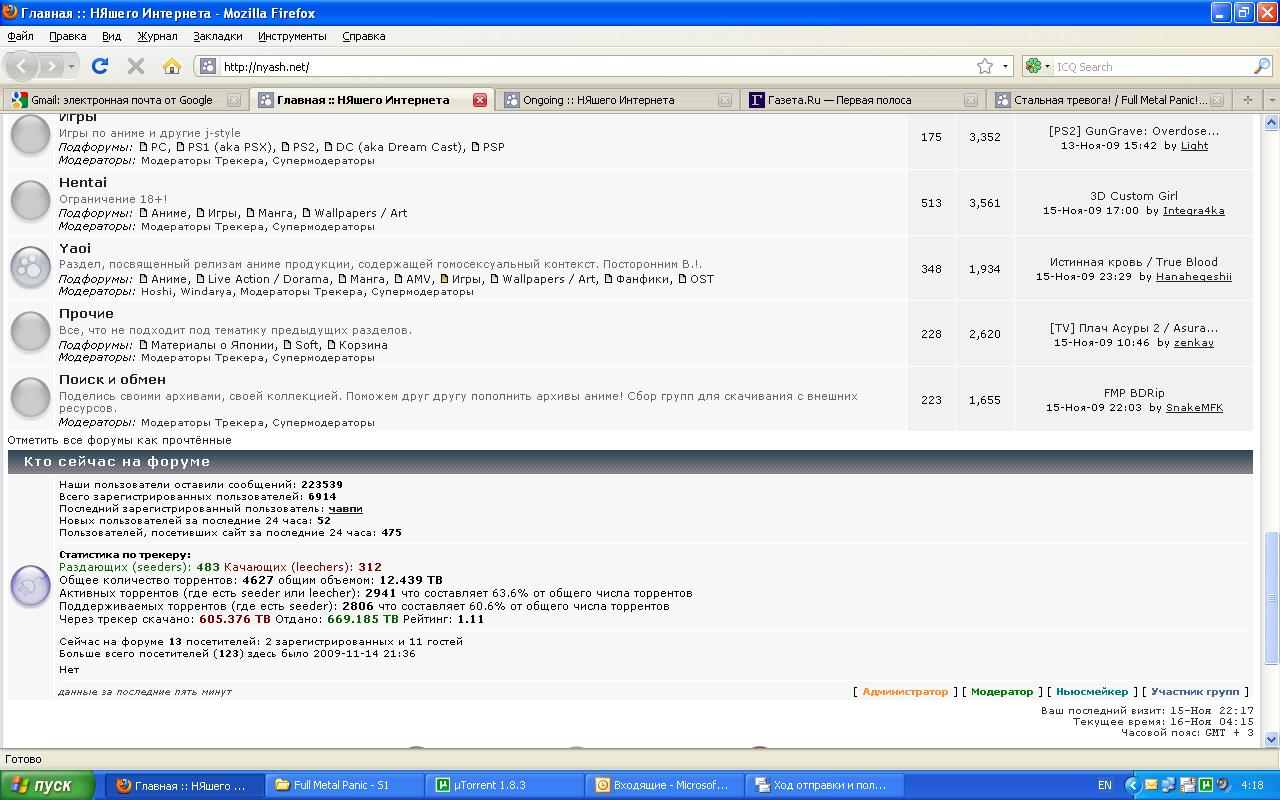Open the Поиск и обмен forum
Image resolution: width=1280 pixels, height=800 pixels.
pyautogui.click(x=112, y=380)
